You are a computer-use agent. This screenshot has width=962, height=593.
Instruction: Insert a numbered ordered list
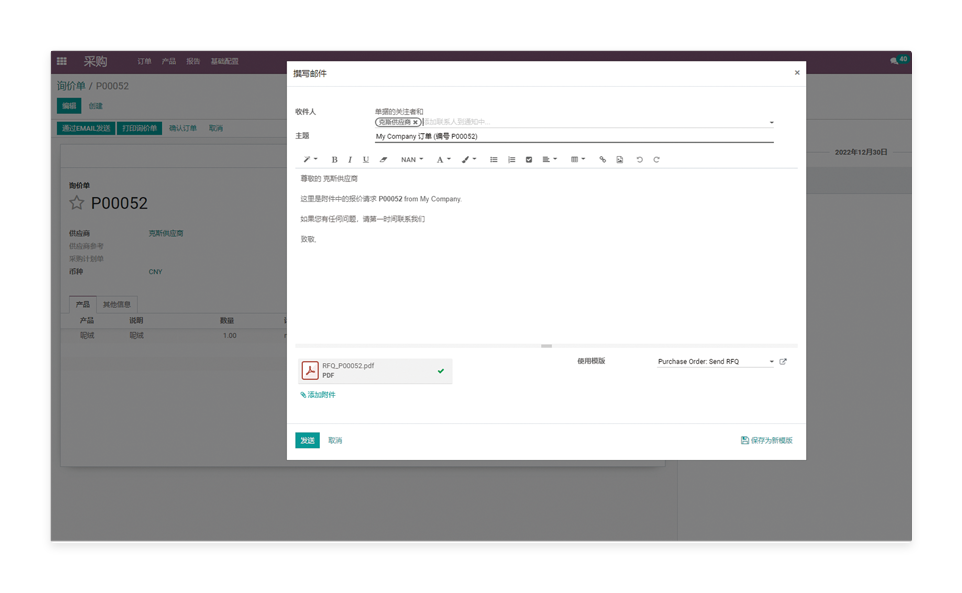point(511,160)
